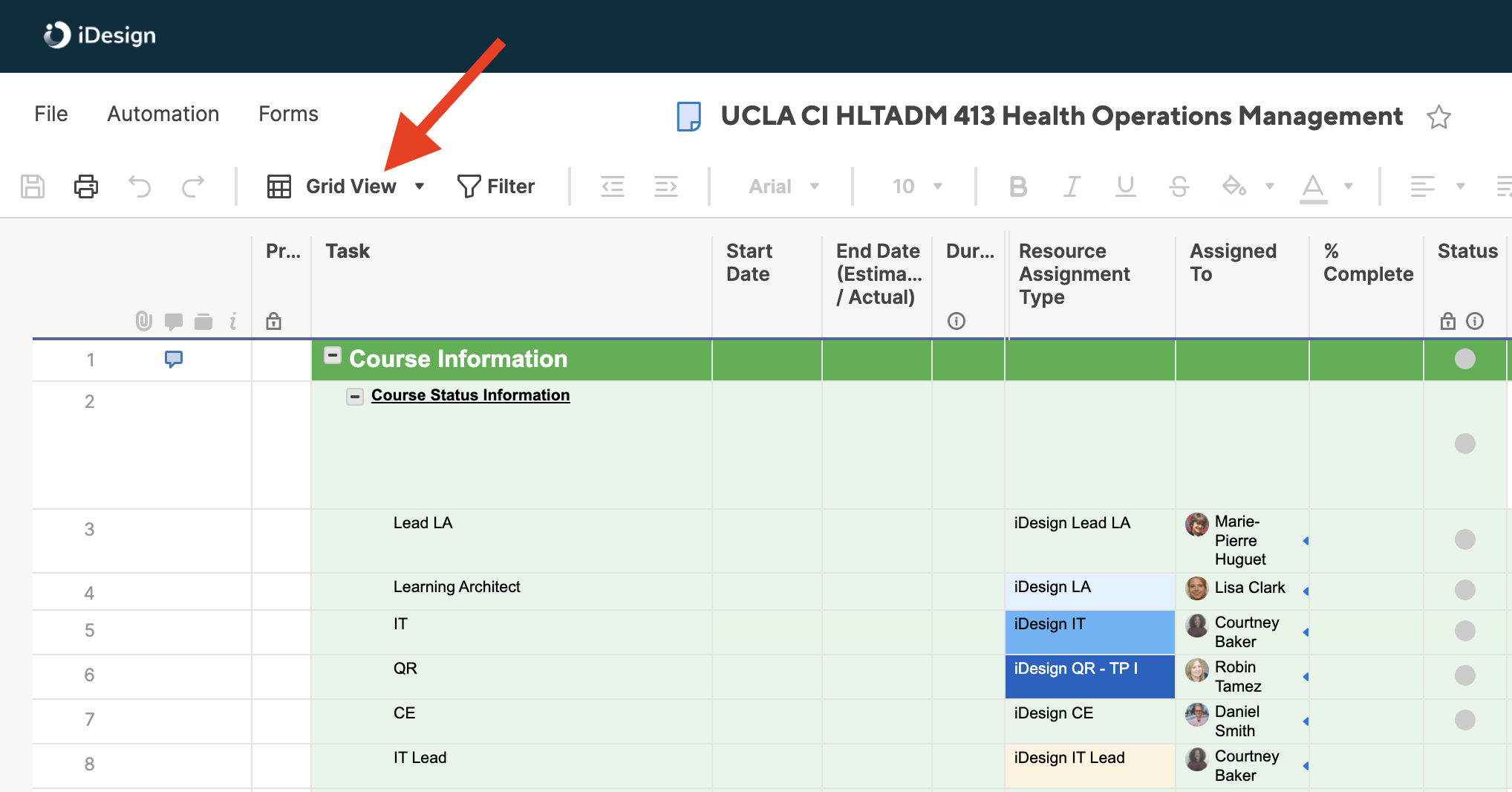Screen dimensions: 1512x792
Task: Click the Status column lock icon
Action: 1447,321
